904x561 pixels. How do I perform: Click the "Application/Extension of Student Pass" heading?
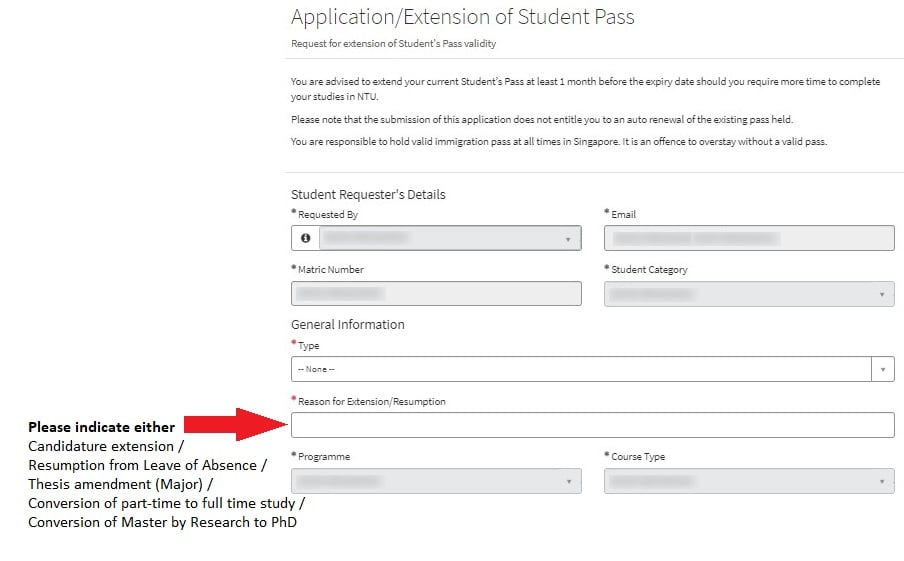(x=462, y=17)
